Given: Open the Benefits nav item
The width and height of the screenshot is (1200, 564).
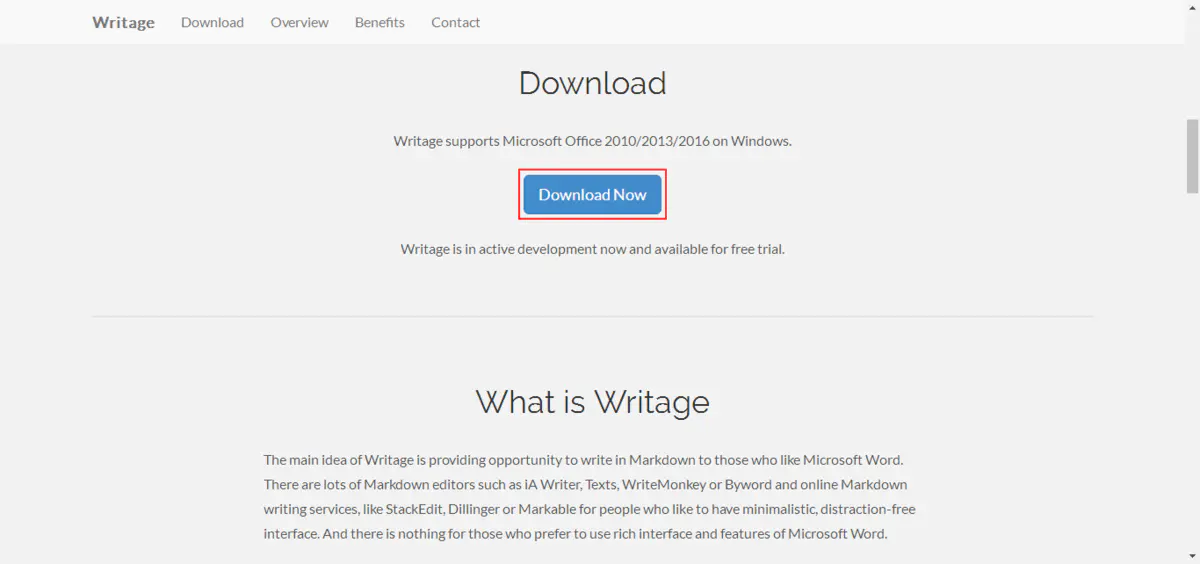Looking at the screenshot, I should (x=380, y=22).
